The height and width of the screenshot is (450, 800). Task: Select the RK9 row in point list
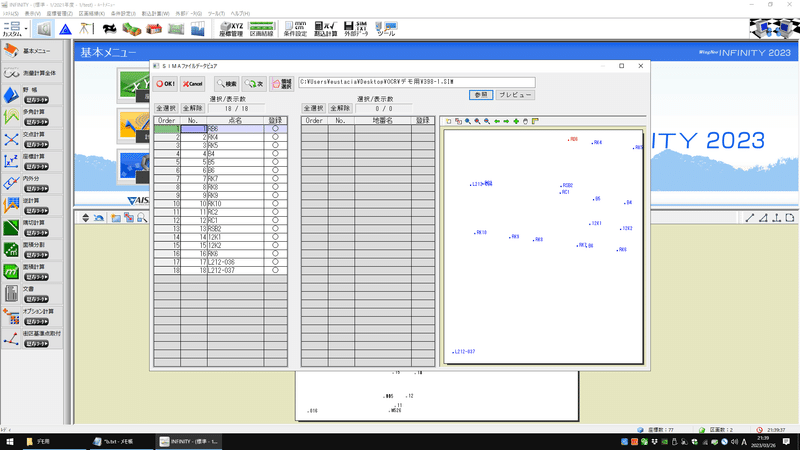click(x=220, y=195)
